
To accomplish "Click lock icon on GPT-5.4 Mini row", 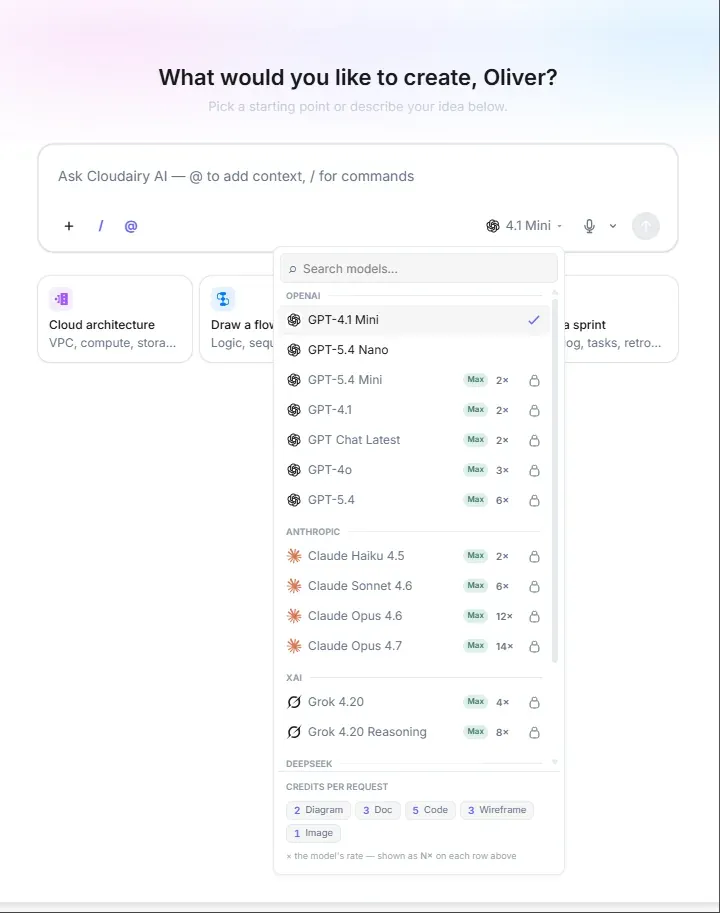I will (534, 380).
